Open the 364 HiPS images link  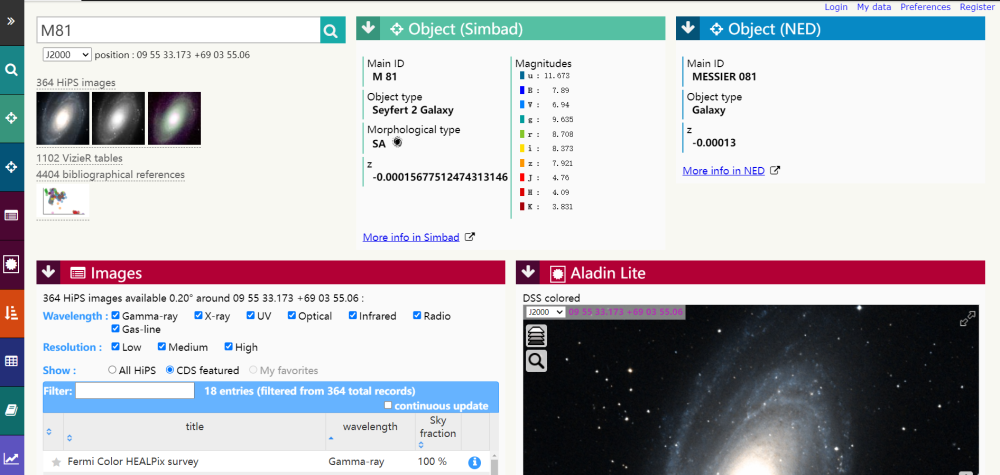(76, 82)
